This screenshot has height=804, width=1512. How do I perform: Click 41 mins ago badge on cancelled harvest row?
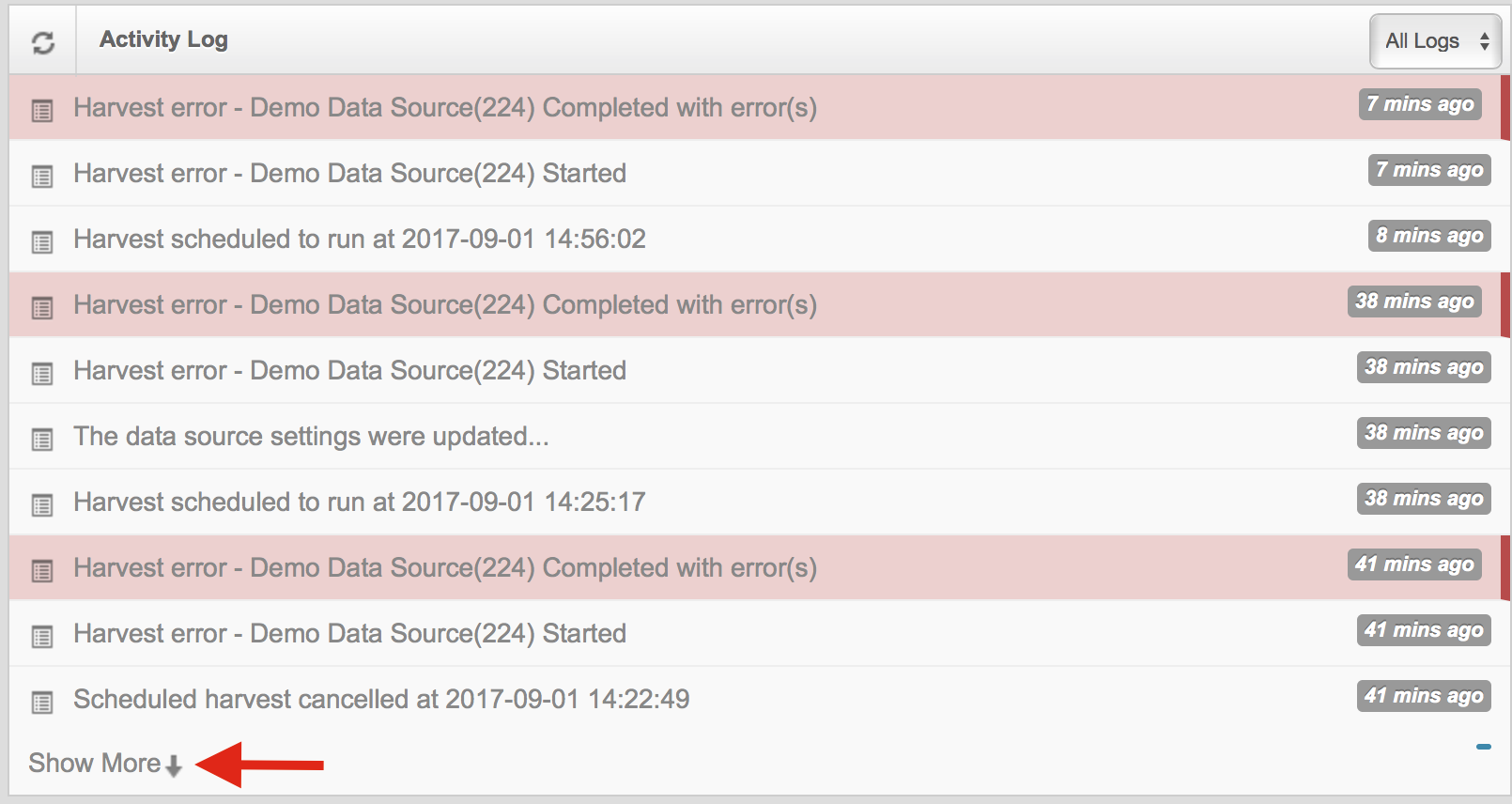click(1424, 696)
